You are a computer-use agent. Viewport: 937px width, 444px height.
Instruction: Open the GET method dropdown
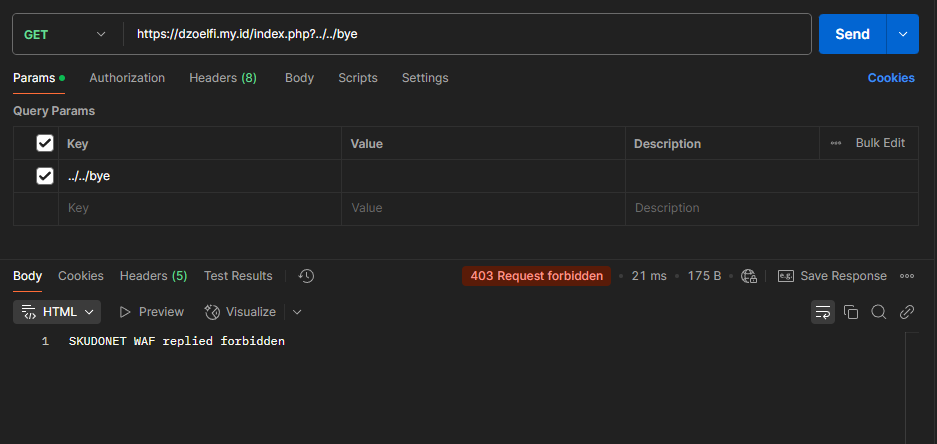tap(66, 34)
